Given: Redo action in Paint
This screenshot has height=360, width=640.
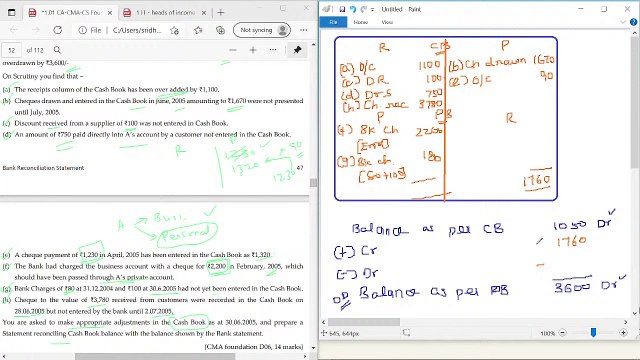Looking at the screenshot, I should [x=363, y=9].
